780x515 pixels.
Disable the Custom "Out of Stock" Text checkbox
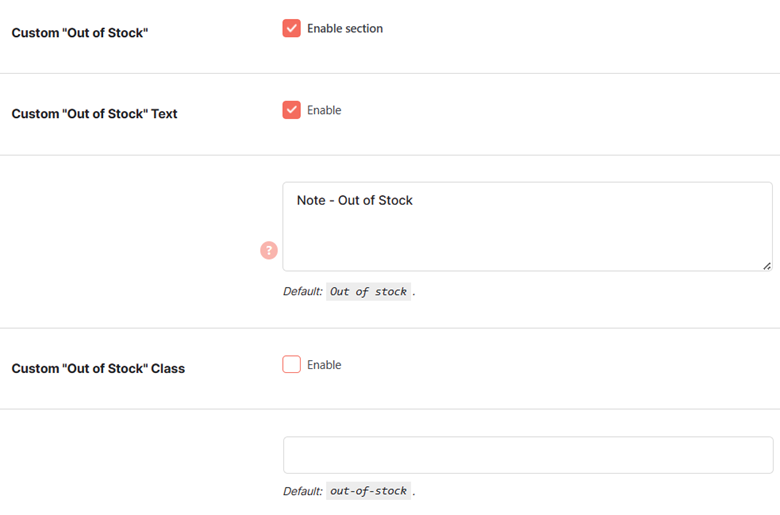292,110
